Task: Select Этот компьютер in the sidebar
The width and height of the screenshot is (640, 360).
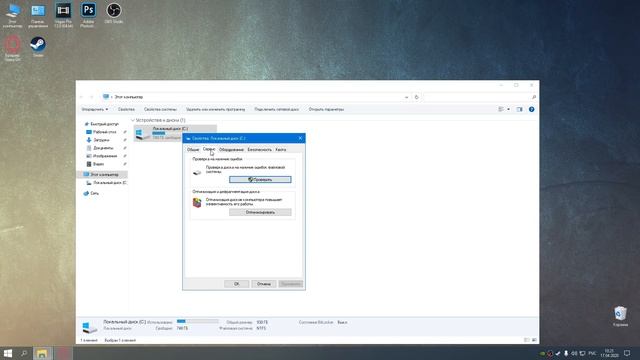Action: coord(102,175)
